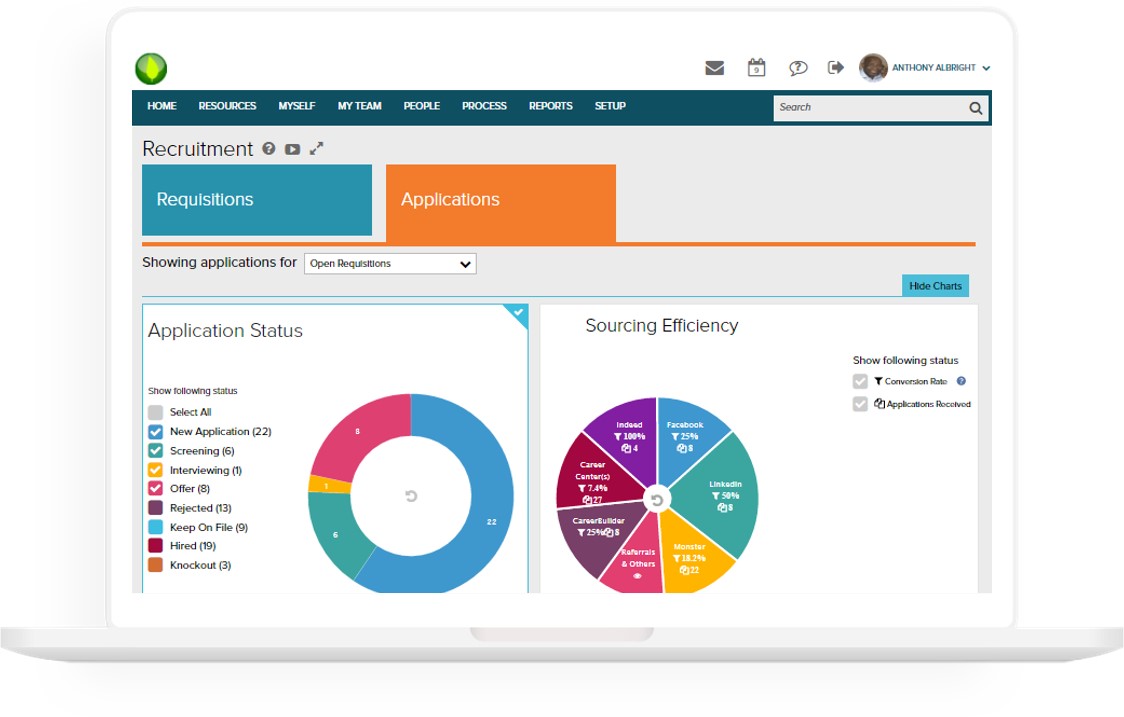Screen dimensions: 1124x717
Task: Reset the Application Status donut chart
Action: pyautogui.click(x=411, y=496)
